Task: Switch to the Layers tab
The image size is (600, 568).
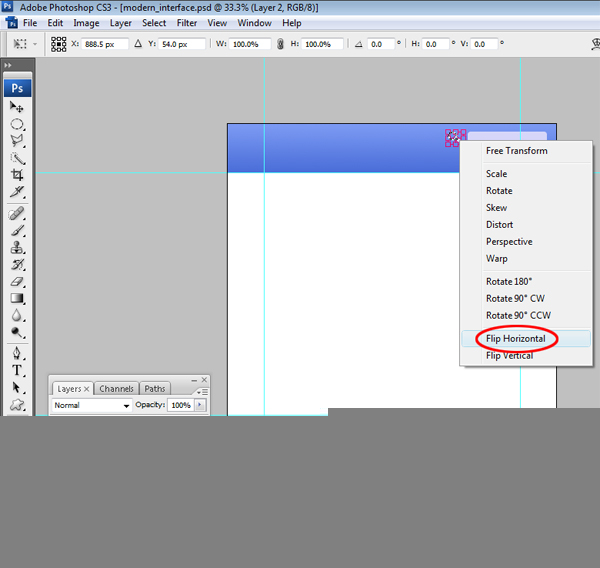Action: pos(72,389)
